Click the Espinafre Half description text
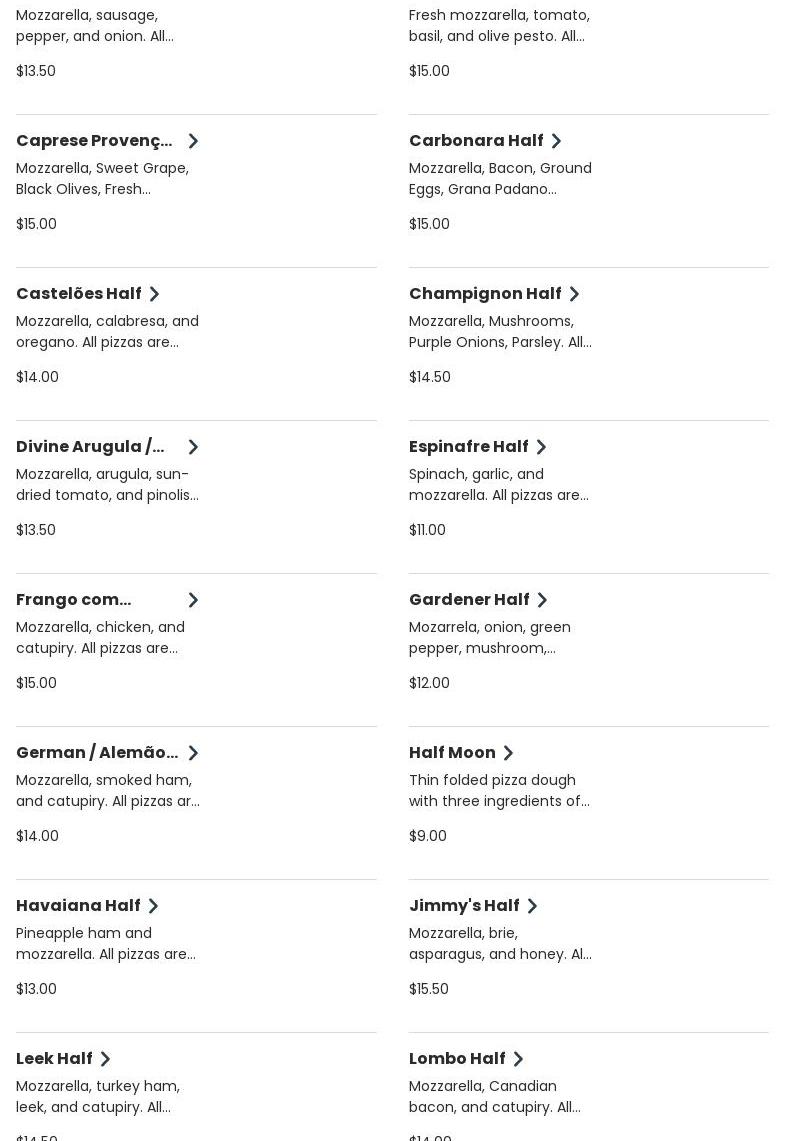785x1141 pixels. click(x=498, y=484)
